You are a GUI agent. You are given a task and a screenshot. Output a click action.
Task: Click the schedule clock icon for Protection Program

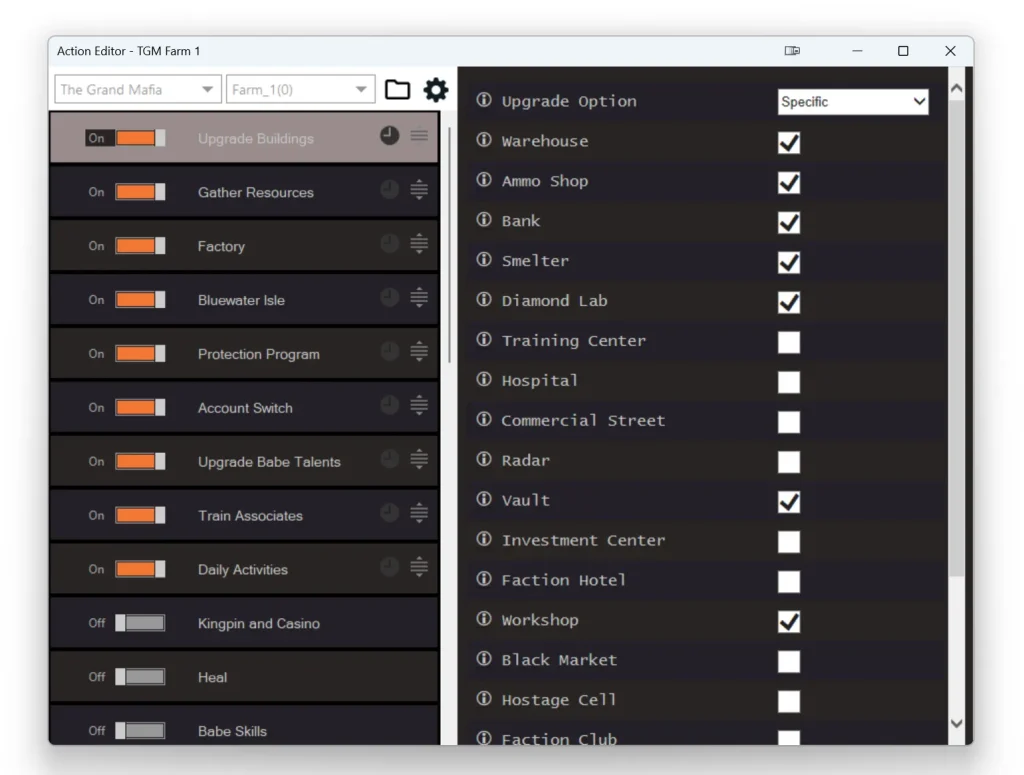(x=390, y=351)
